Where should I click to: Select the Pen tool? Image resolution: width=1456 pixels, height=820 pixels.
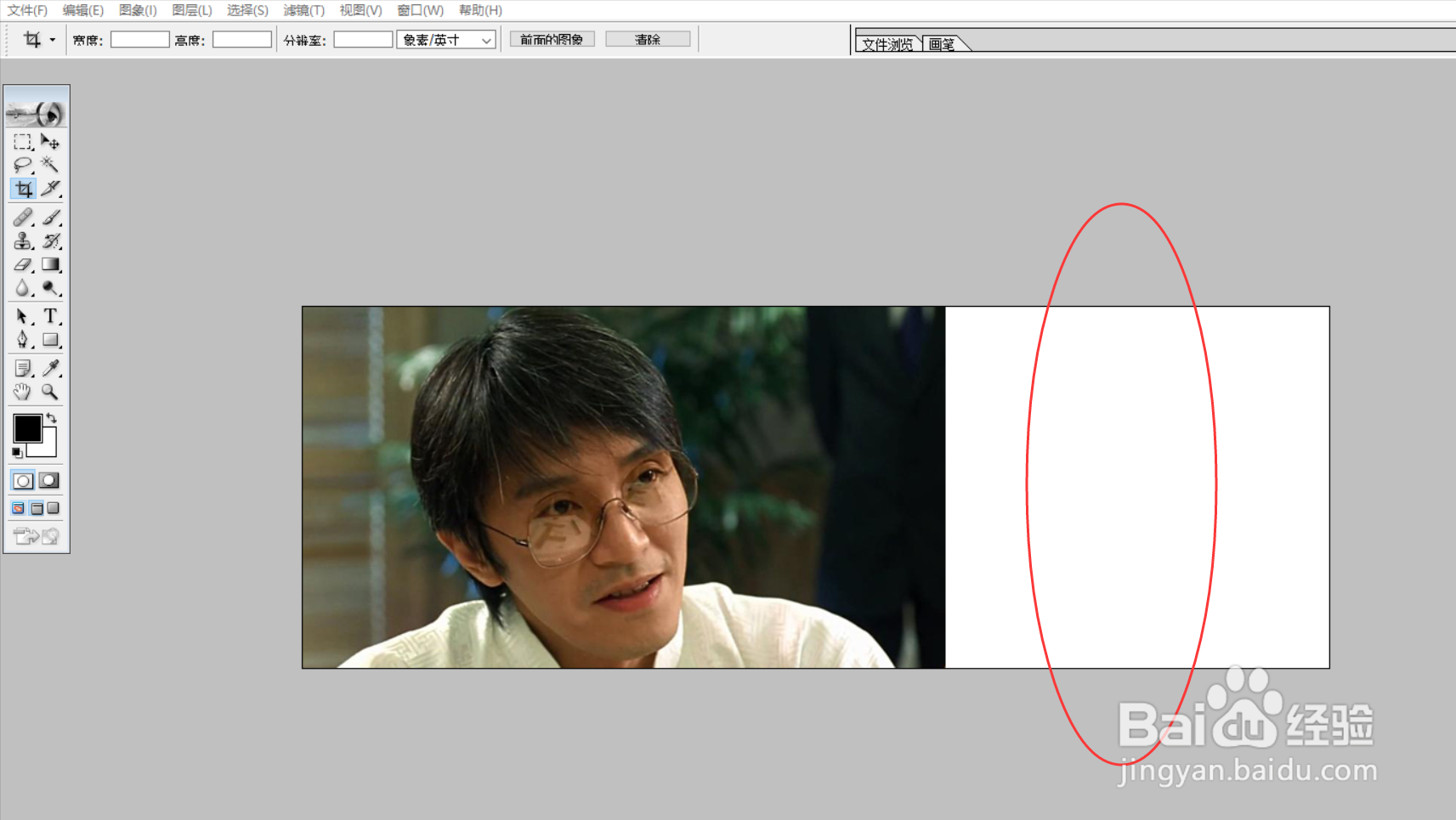pyautogui.click(x=23, y=340)
